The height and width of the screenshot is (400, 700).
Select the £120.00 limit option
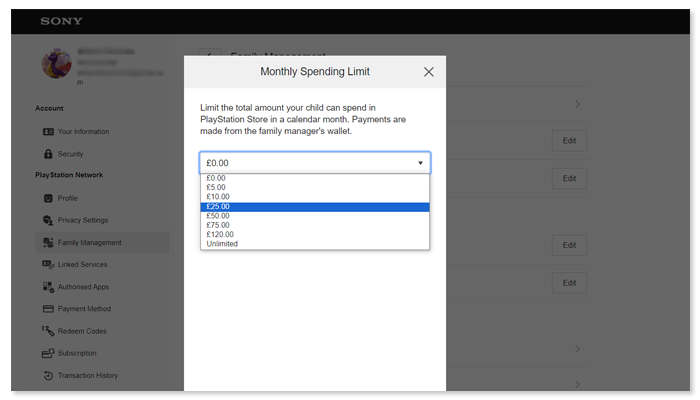click(315, 234)
